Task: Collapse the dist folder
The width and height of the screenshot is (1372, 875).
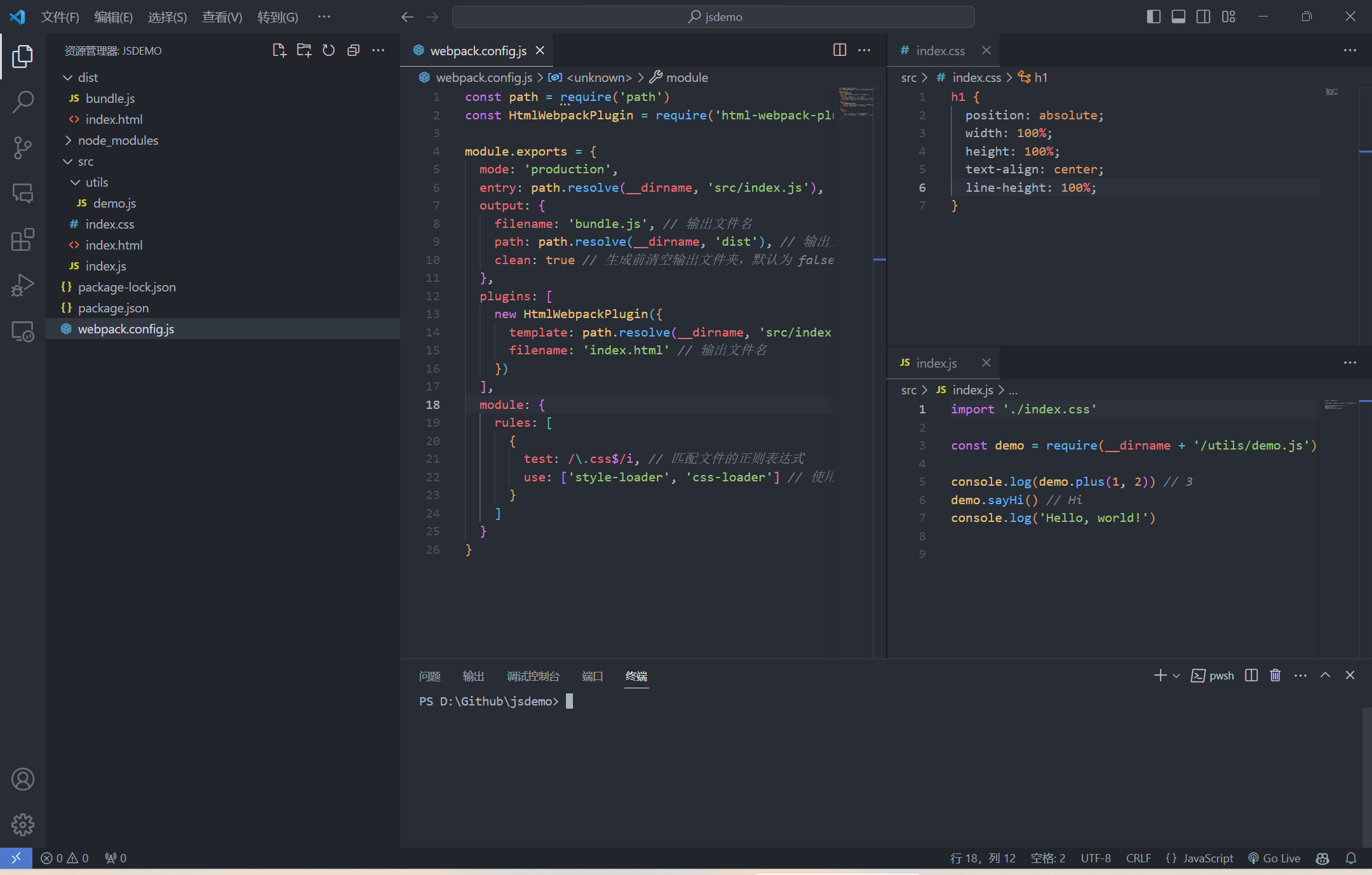Action: [x=88, y=77]
